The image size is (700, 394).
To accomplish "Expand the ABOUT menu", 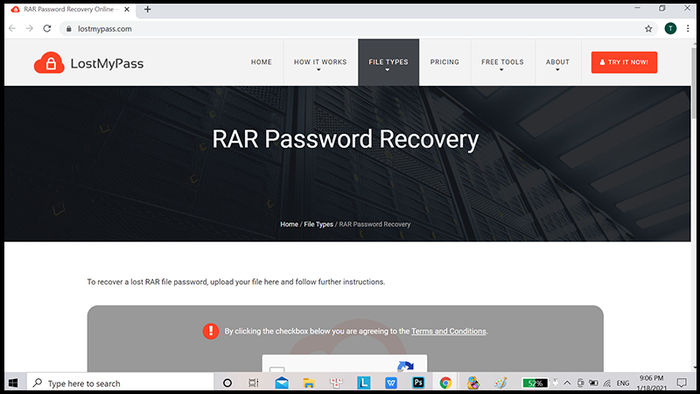I will [558, 62].
